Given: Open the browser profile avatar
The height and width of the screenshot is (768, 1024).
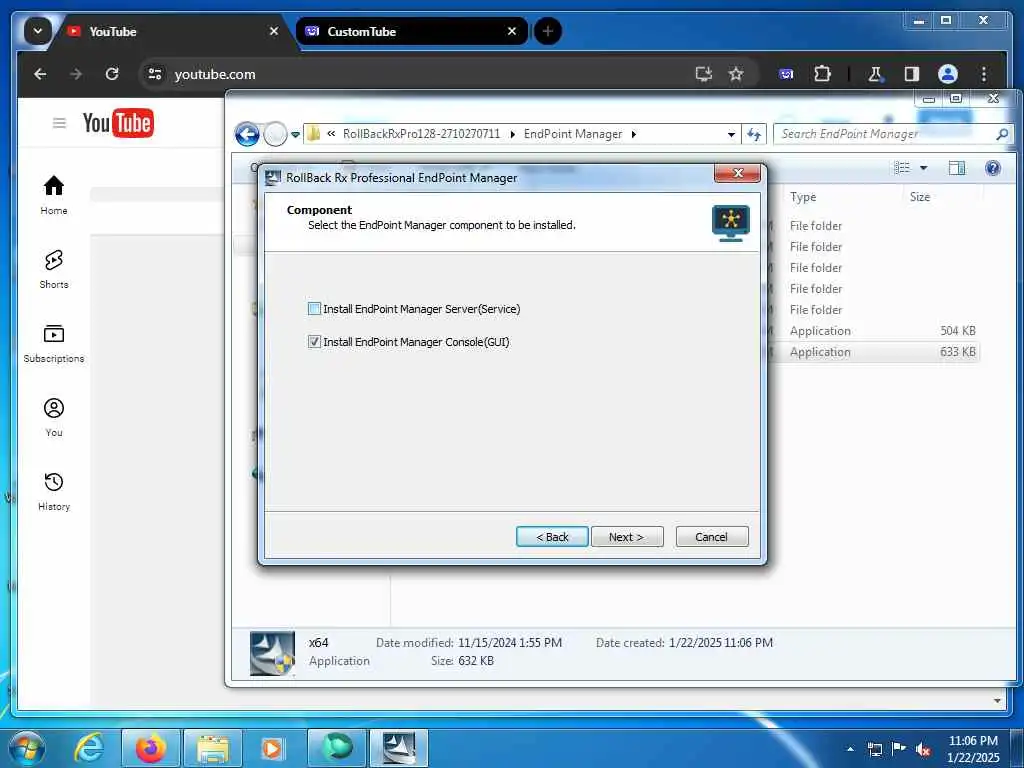Looking at the screenshot, I should [x=948, y=74].
